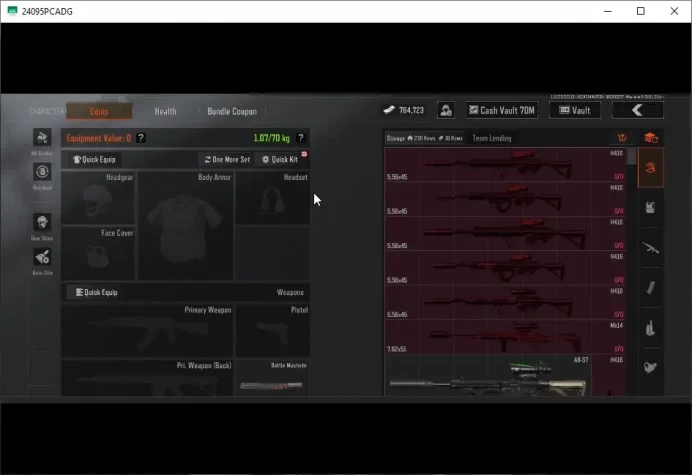Open the Retrieval sidebar icon
Image resolution: width=692 pixels, height=475 pixels.
point(42,172)
